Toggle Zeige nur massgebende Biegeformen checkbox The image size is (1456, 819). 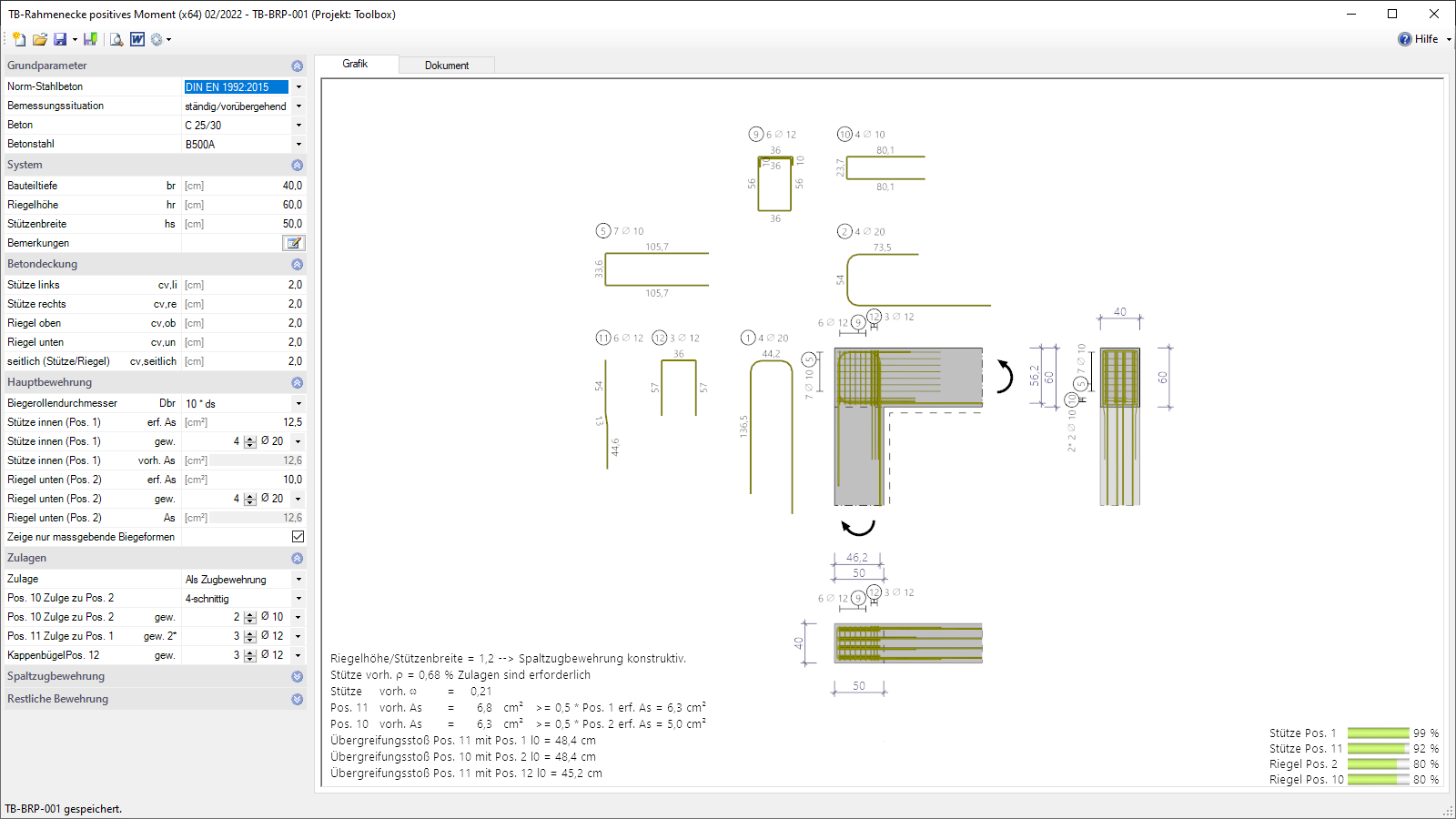coord(298,537)
